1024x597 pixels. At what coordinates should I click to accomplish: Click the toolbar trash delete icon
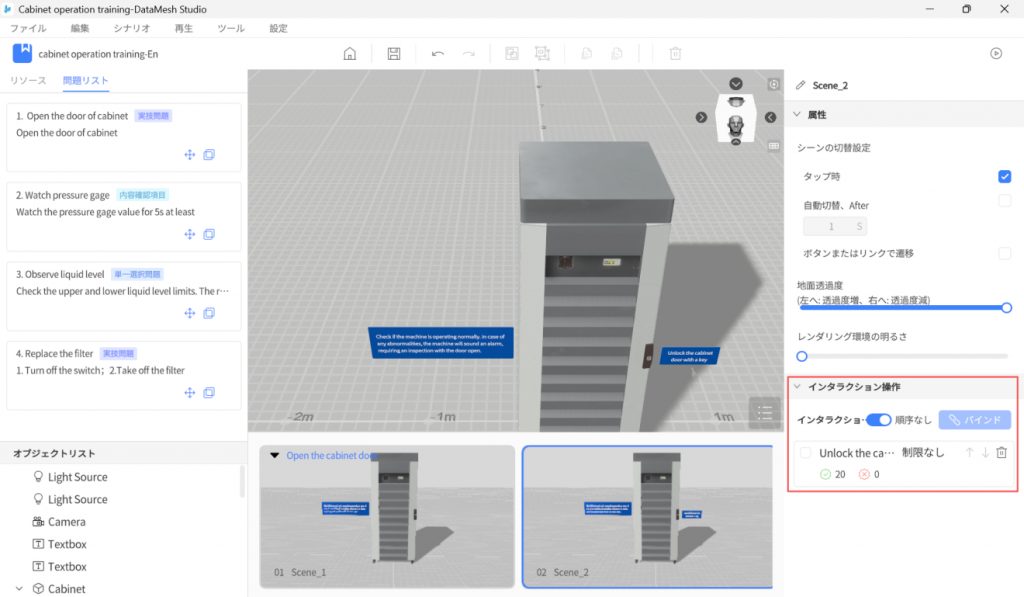[675, 54]
